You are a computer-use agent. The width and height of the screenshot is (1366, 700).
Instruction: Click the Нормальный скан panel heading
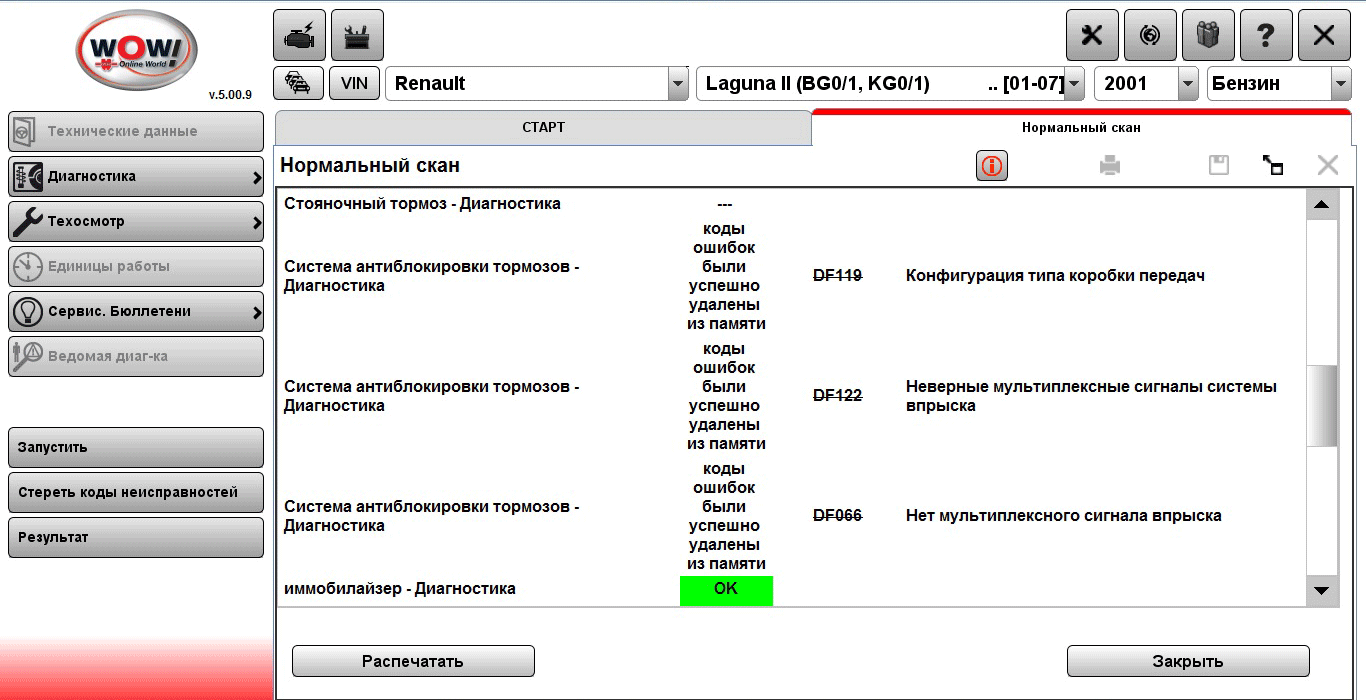point(370,166)
